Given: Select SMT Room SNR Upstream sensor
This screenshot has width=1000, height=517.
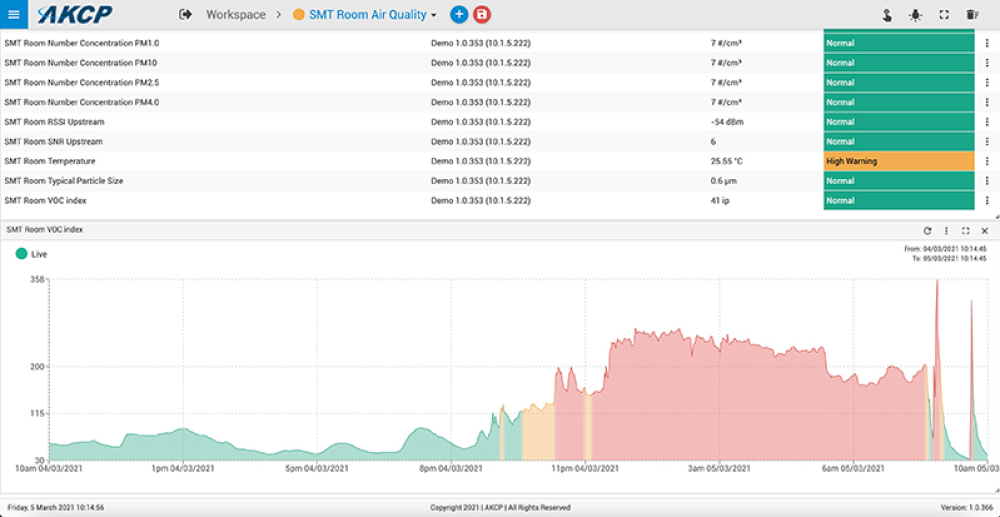Looking at the screenshot, I should (54, 142).
